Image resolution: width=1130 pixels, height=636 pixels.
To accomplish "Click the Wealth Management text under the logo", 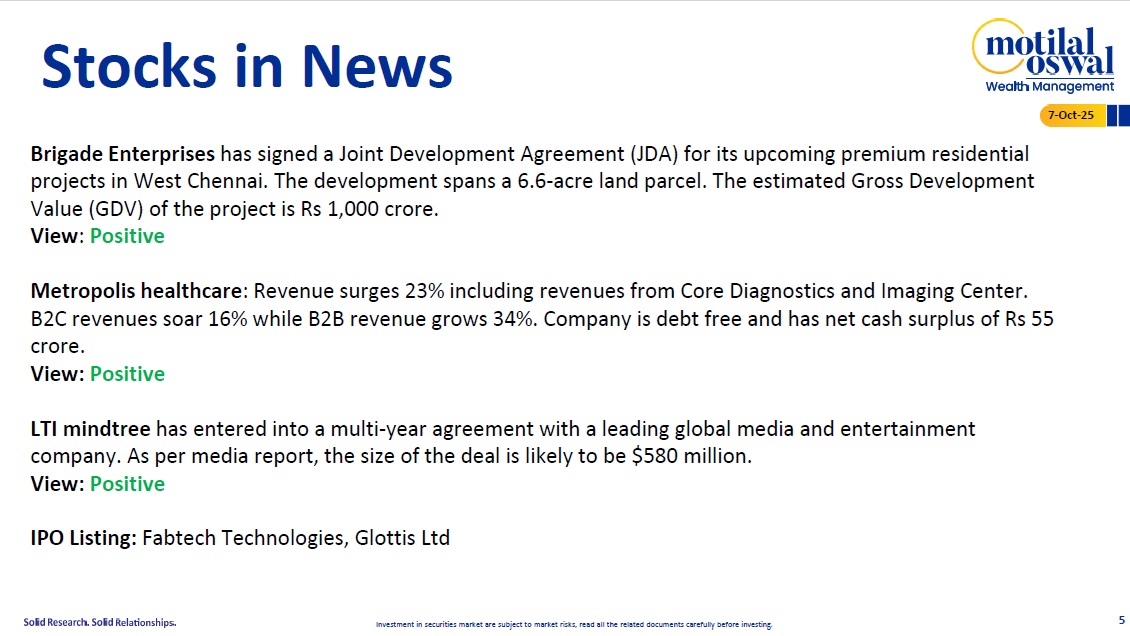I will [x=1049, y=87].
